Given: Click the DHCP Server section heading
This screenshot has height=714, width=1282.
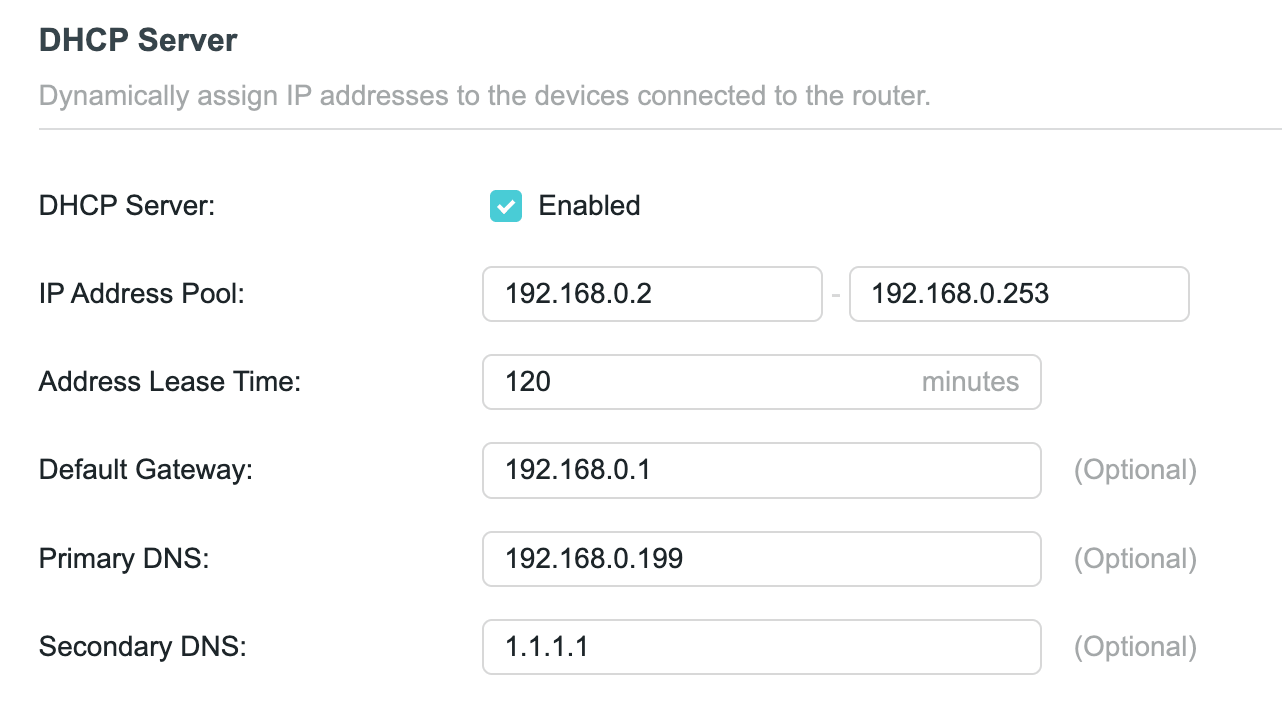Looking at the screenshot, I should [x=138, y=41].
